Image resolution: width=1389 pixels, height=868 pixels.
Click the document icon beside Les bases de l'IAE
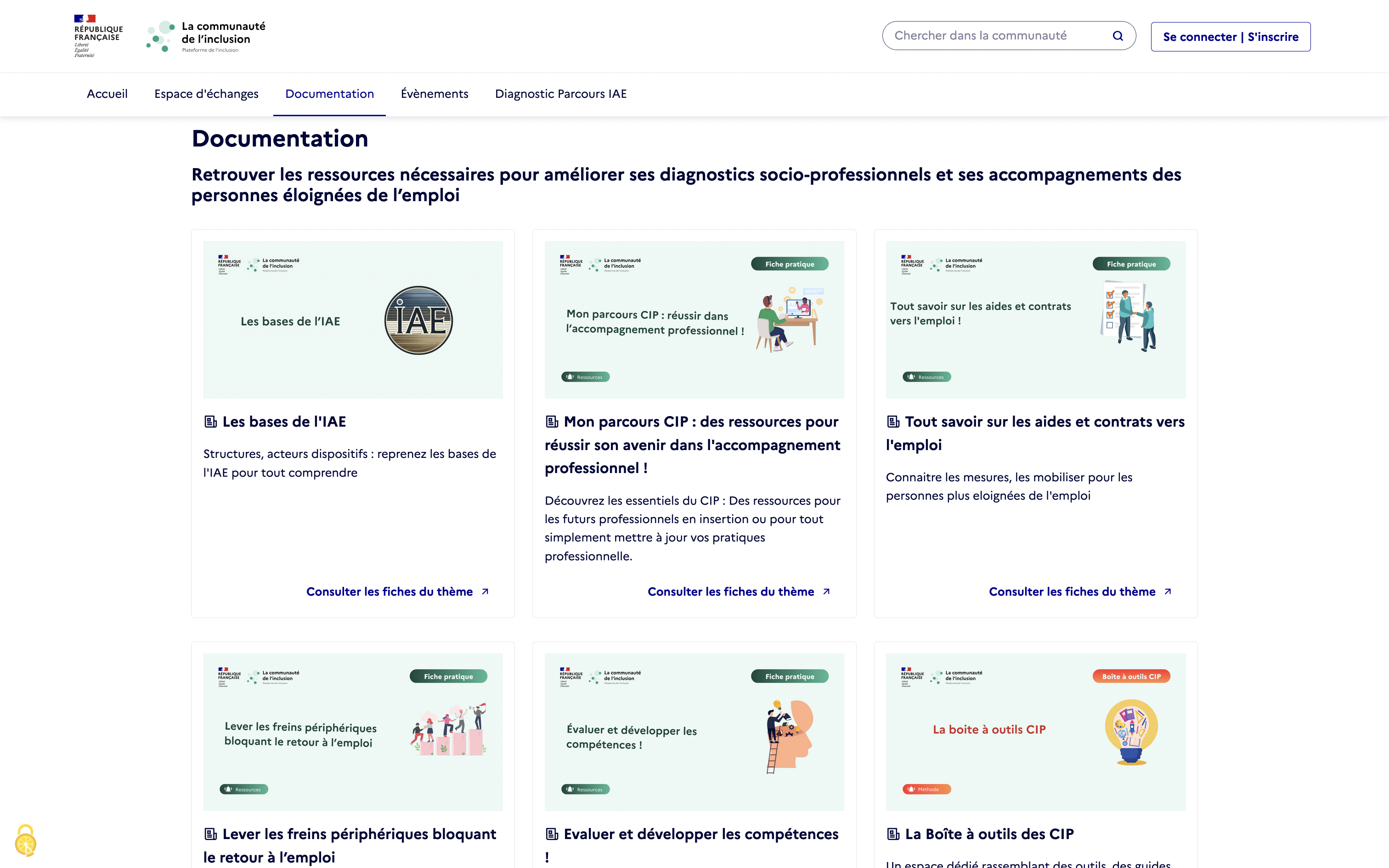(x=209, y=422)
